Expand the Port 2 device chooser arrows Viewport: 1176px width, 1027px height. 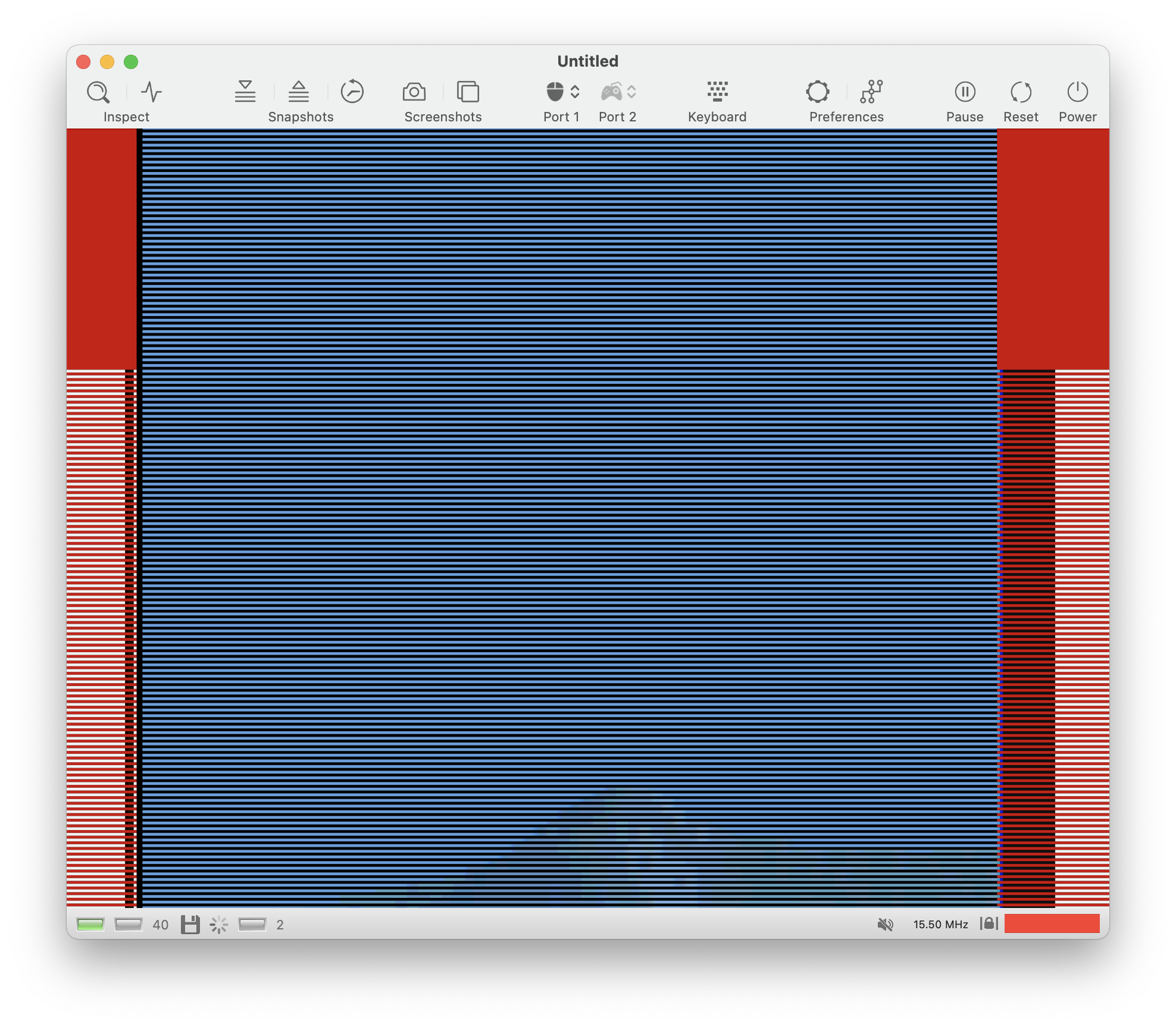click(631, 92)
